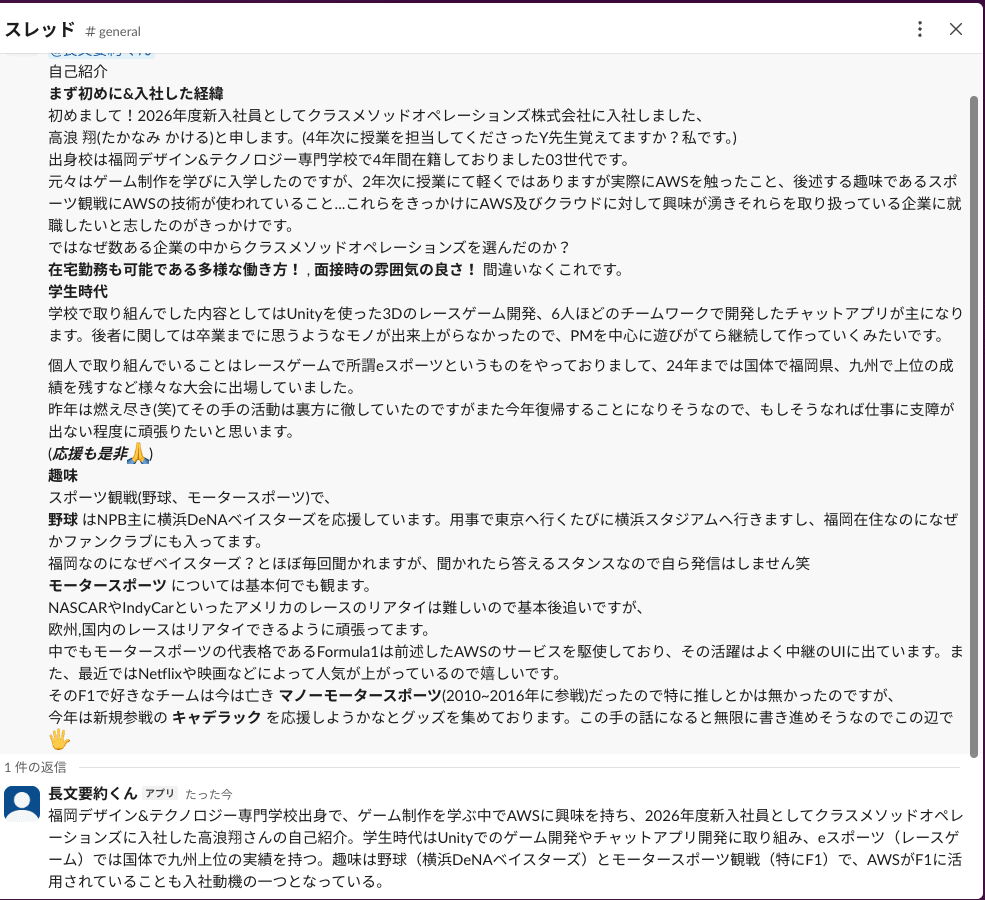Click the line starting 出身校は福岡デザイン&テクノロジー専門学校
This screenshot has height=900, width=985.
click(339, 160)
